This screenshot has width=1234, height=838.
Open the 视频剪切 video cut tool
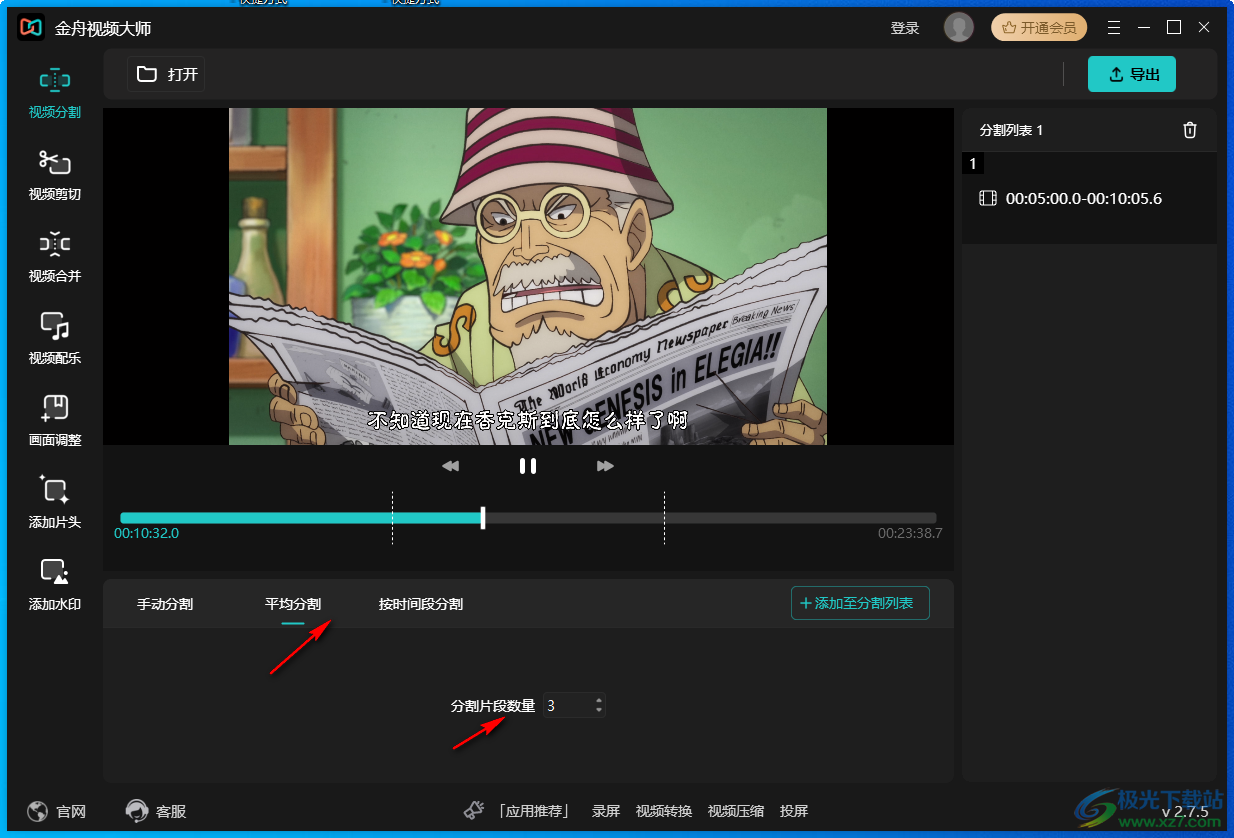pyautogui.click(x=54, y=176)
